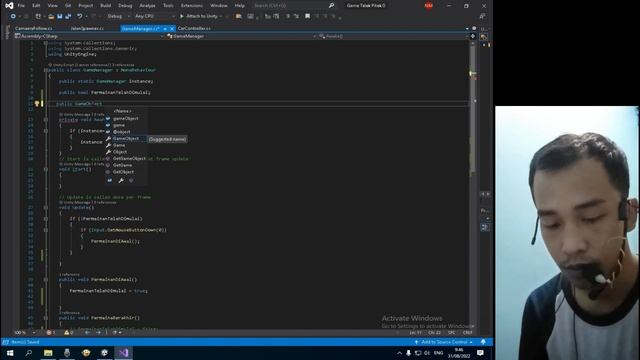Click the split editor icon
640x360 pixels.
pos(473,36)
